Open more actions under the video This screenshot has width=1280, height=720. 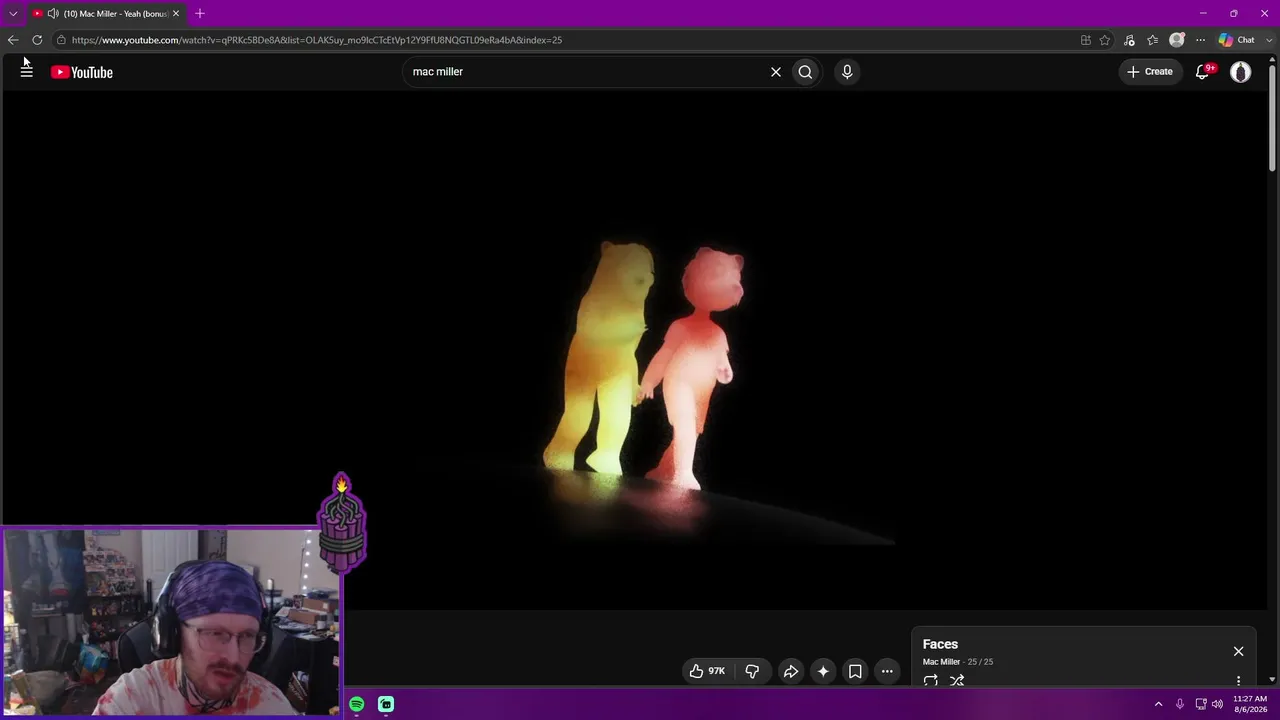click(887, 671)
